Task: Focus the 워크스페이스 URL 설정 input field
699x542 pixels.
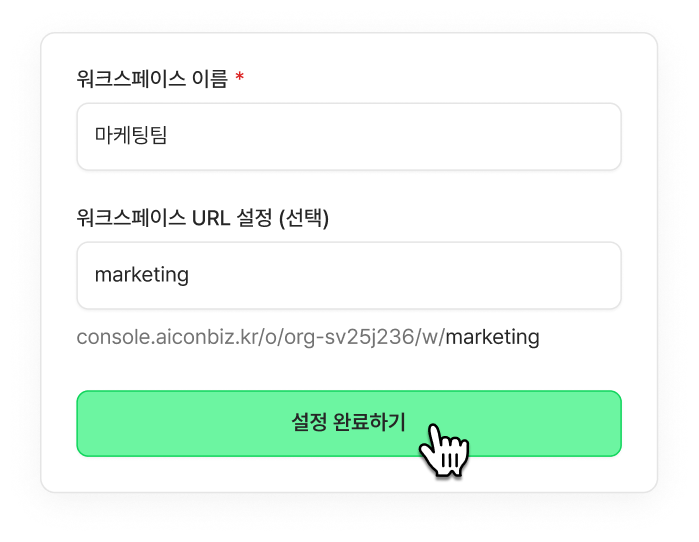Action: tap(349, 275)
